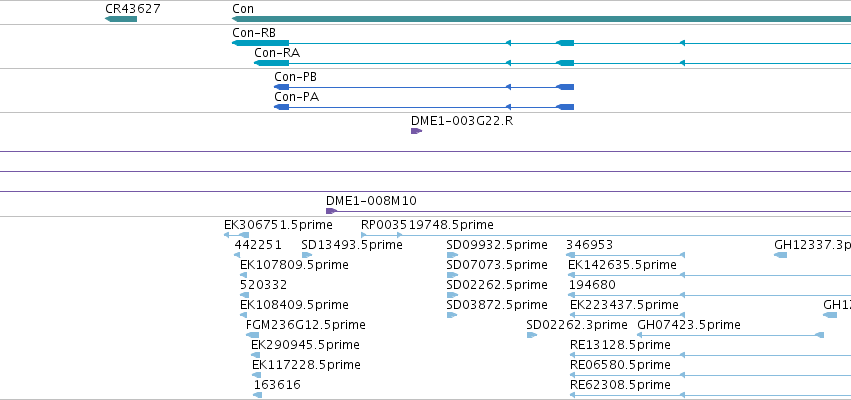Screen dimensions: 851x400
Task: Select EK142635.5prime EST label
Action: coord(623,265)
